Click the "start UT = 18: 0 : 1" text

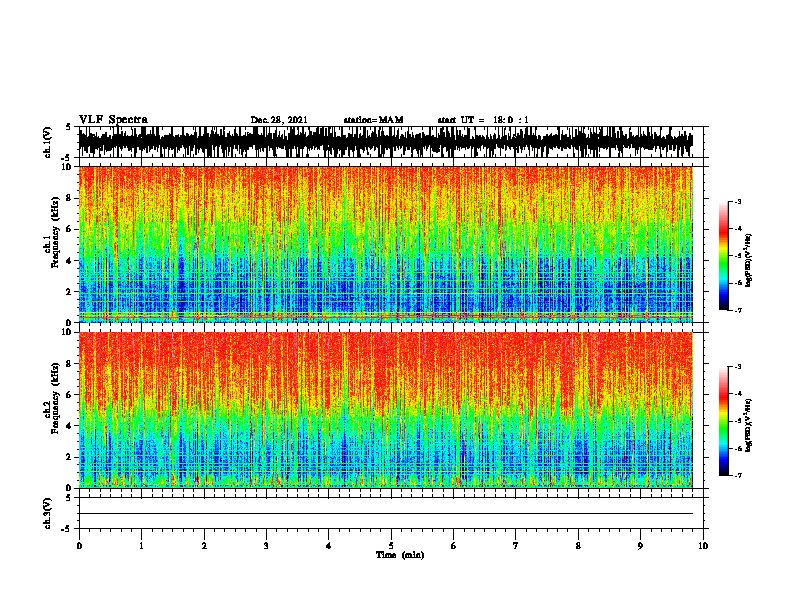(483, 120)
